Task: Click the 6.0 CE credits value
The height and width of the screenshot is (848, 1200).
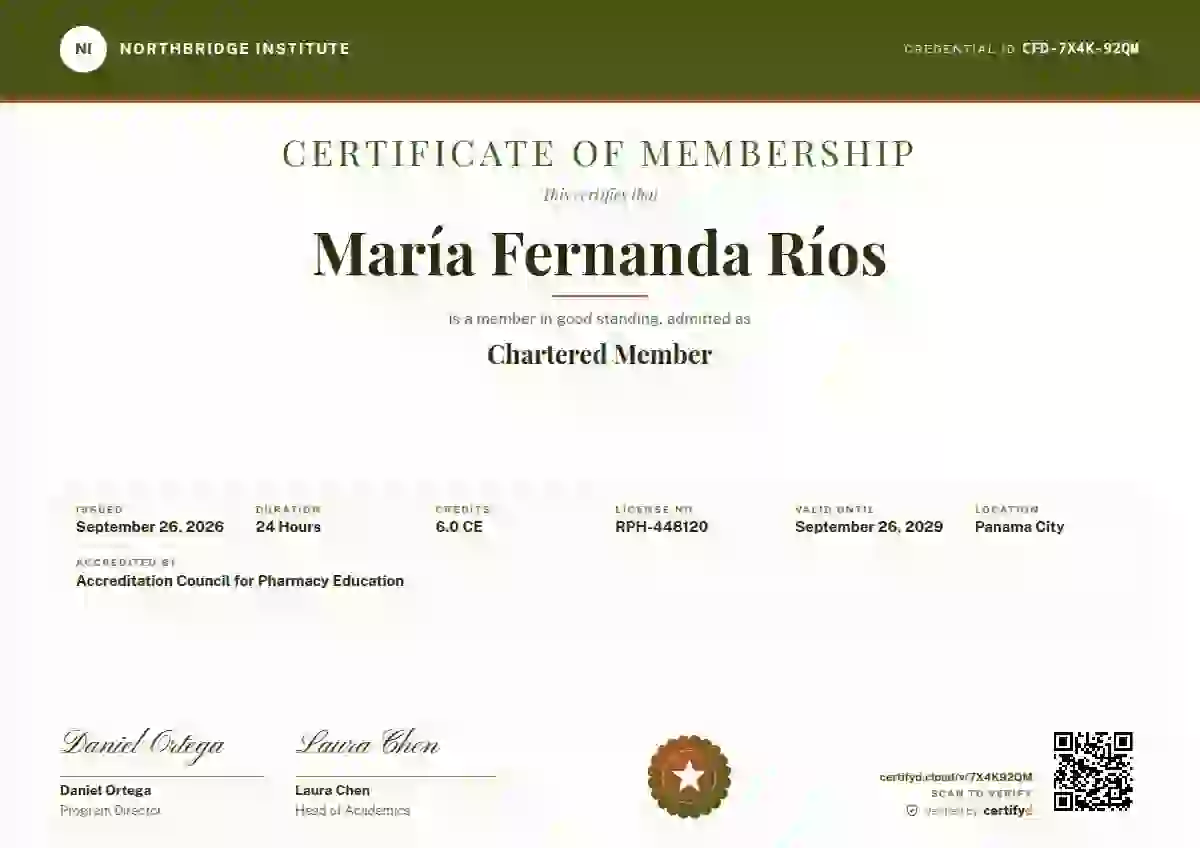Action: click(x=459, y=527)
